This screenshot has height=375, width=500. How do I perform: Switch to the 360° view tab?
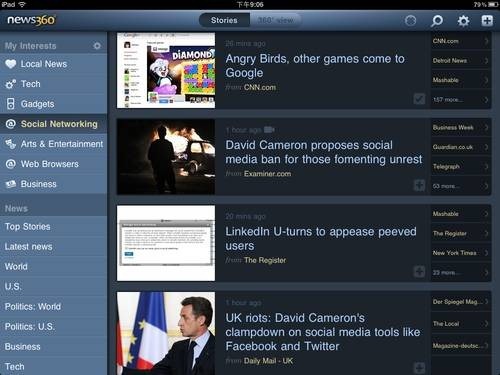[x=276, y=20]
